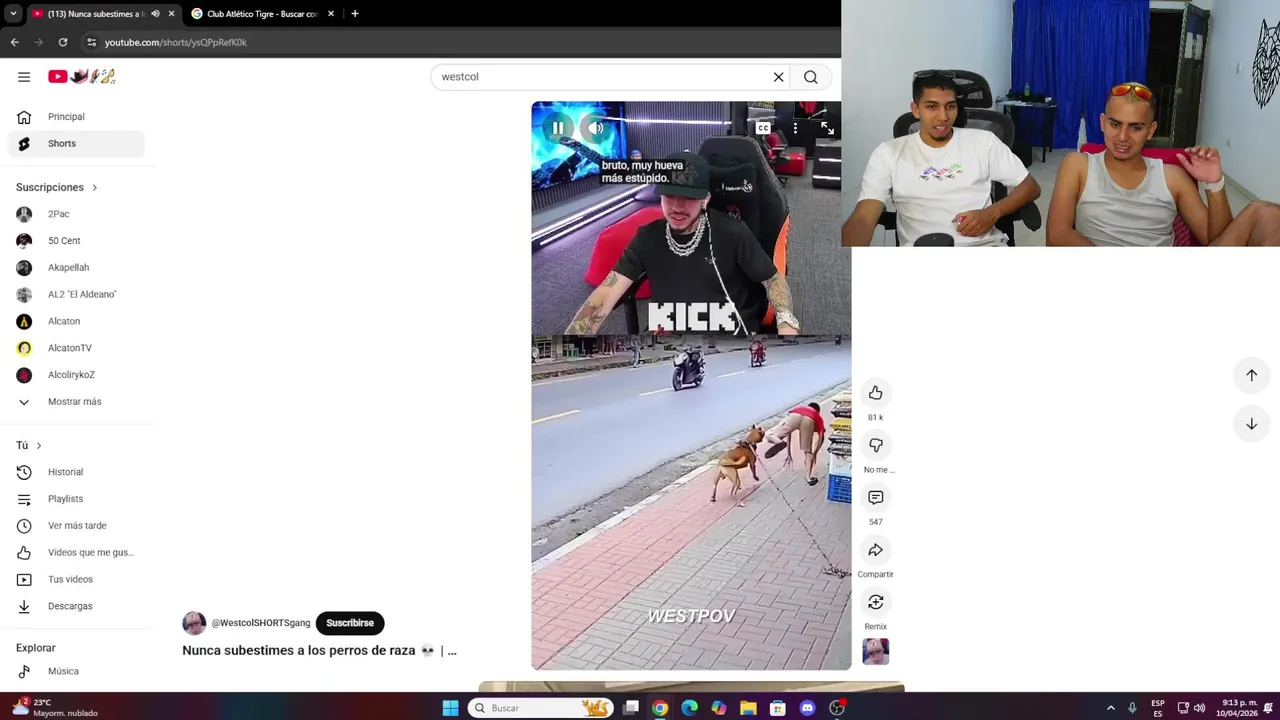Open 50 Cent subscription
Screen dimensions: 1280x720
point(76,241)
